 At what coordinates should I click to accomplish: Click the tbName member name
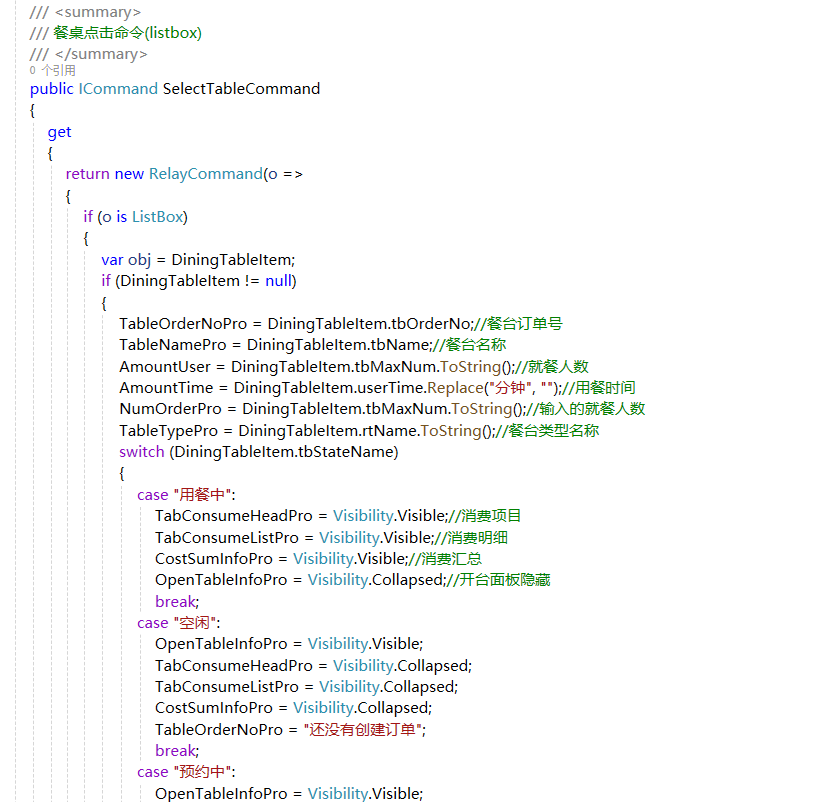[401, 345]
